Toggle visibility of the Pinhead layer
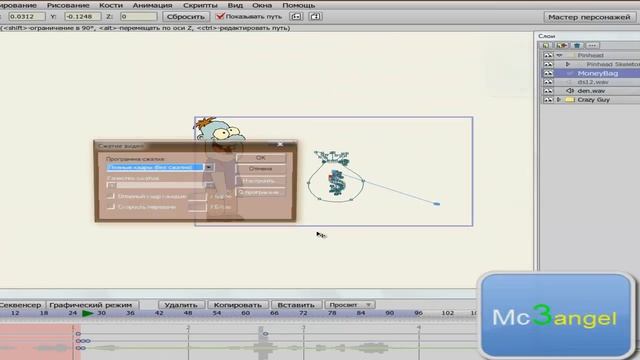640x360 pixels. click(548, 55)
